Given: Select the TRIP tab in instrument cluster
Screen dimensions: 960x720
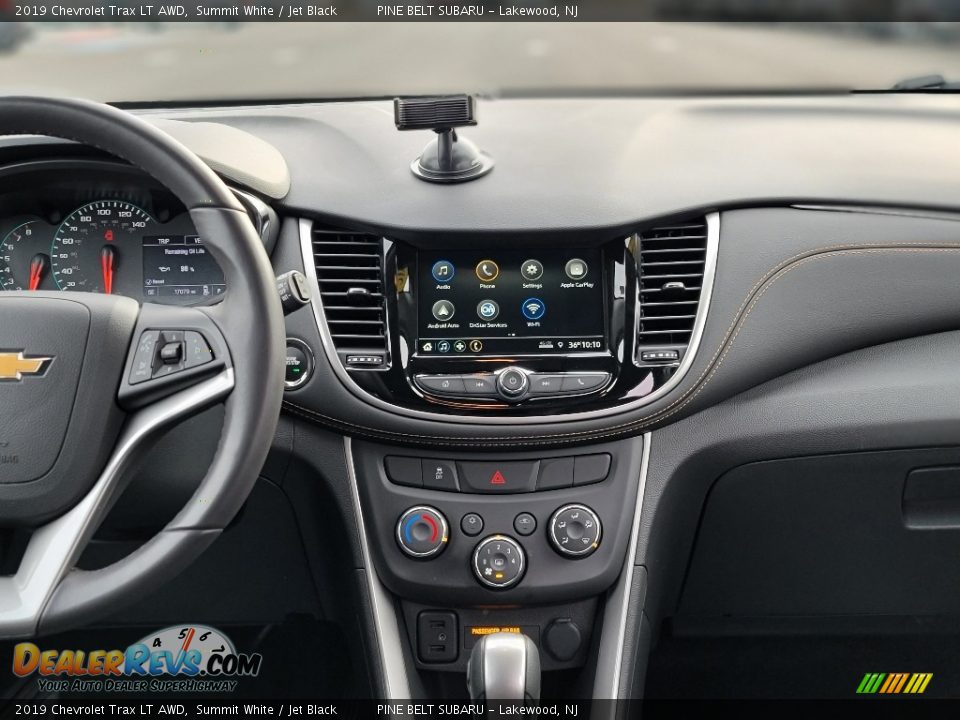Looking at the screenshot, I should 164,241.
